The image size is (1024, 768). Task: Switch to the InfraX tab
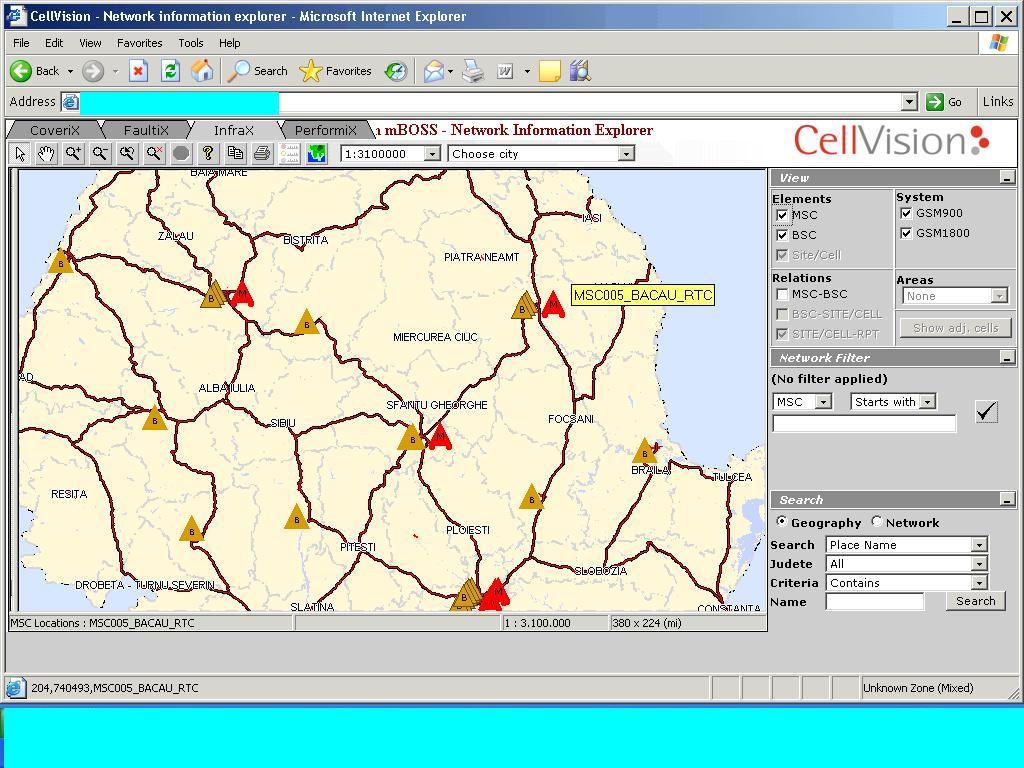pyautogui.click(x=234, y=131)
